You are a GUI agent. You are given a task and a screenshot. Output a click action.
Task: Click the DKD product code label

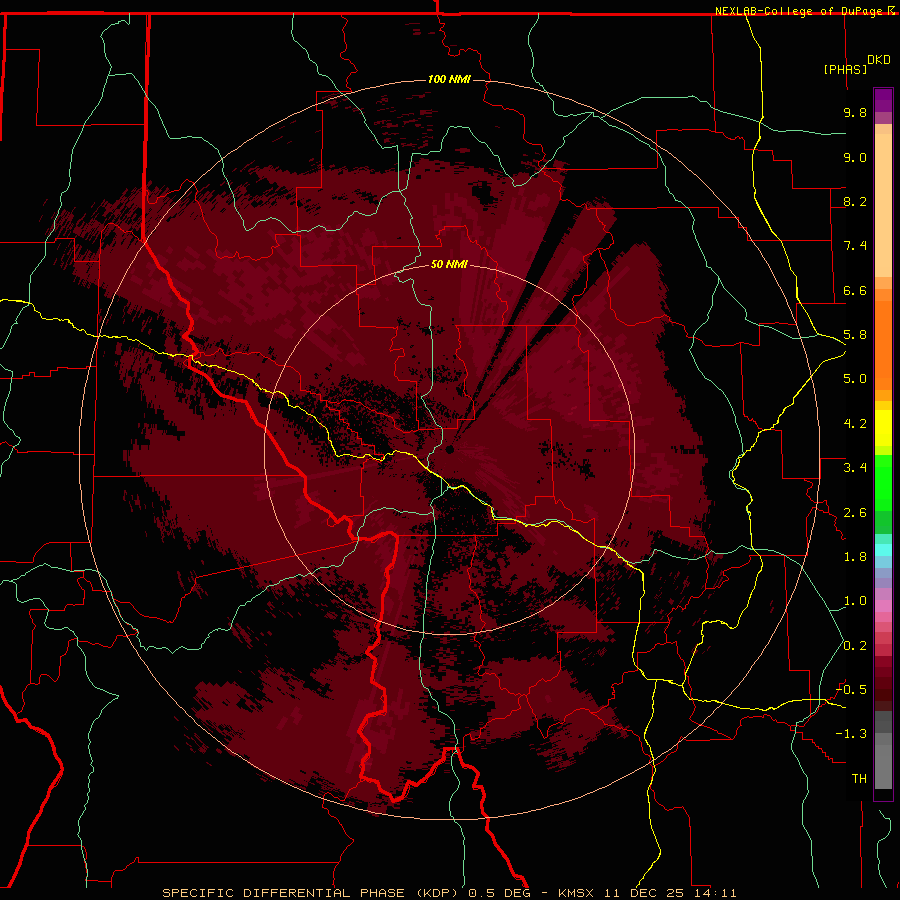879,60
